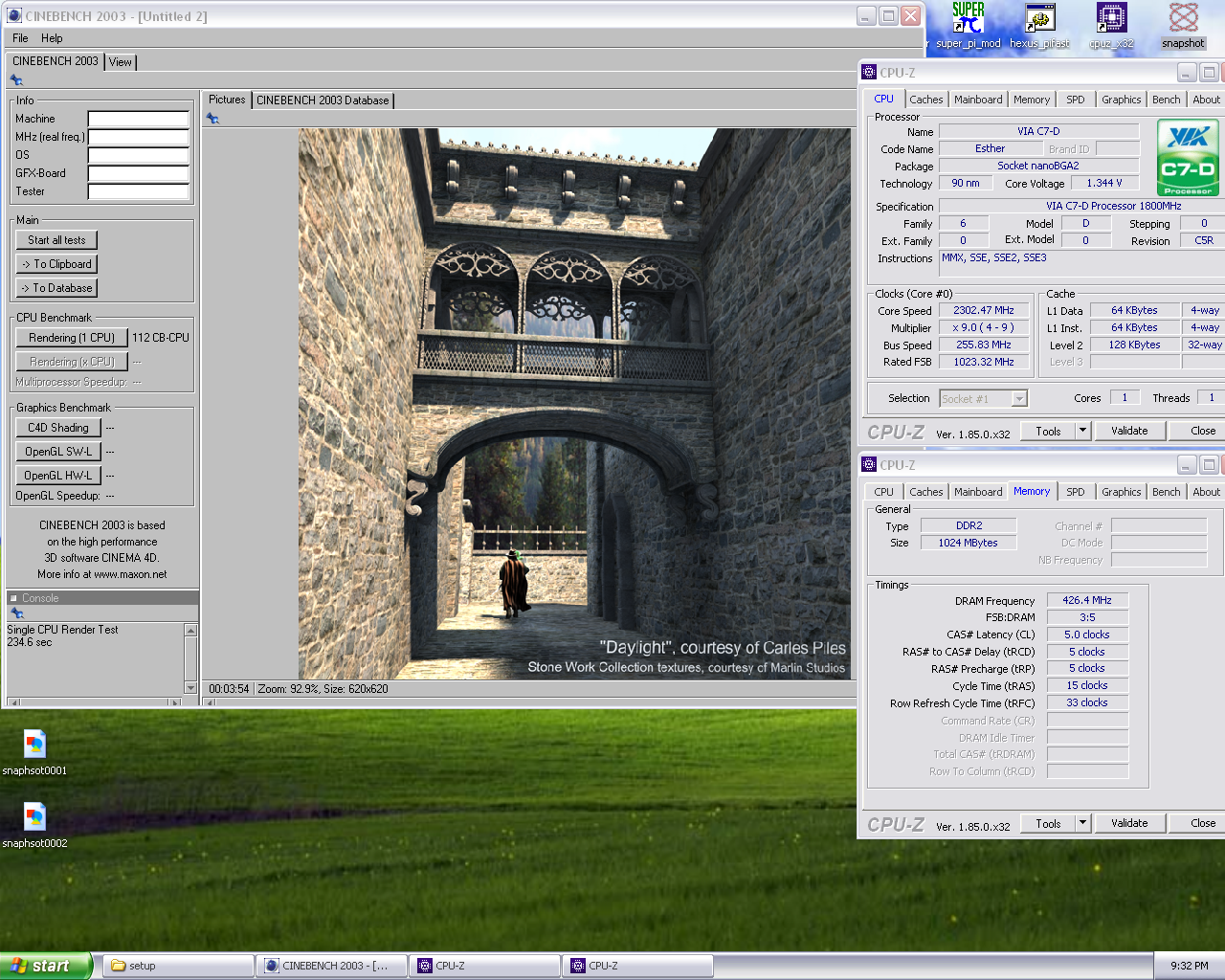Click the Machine input field

139,119
